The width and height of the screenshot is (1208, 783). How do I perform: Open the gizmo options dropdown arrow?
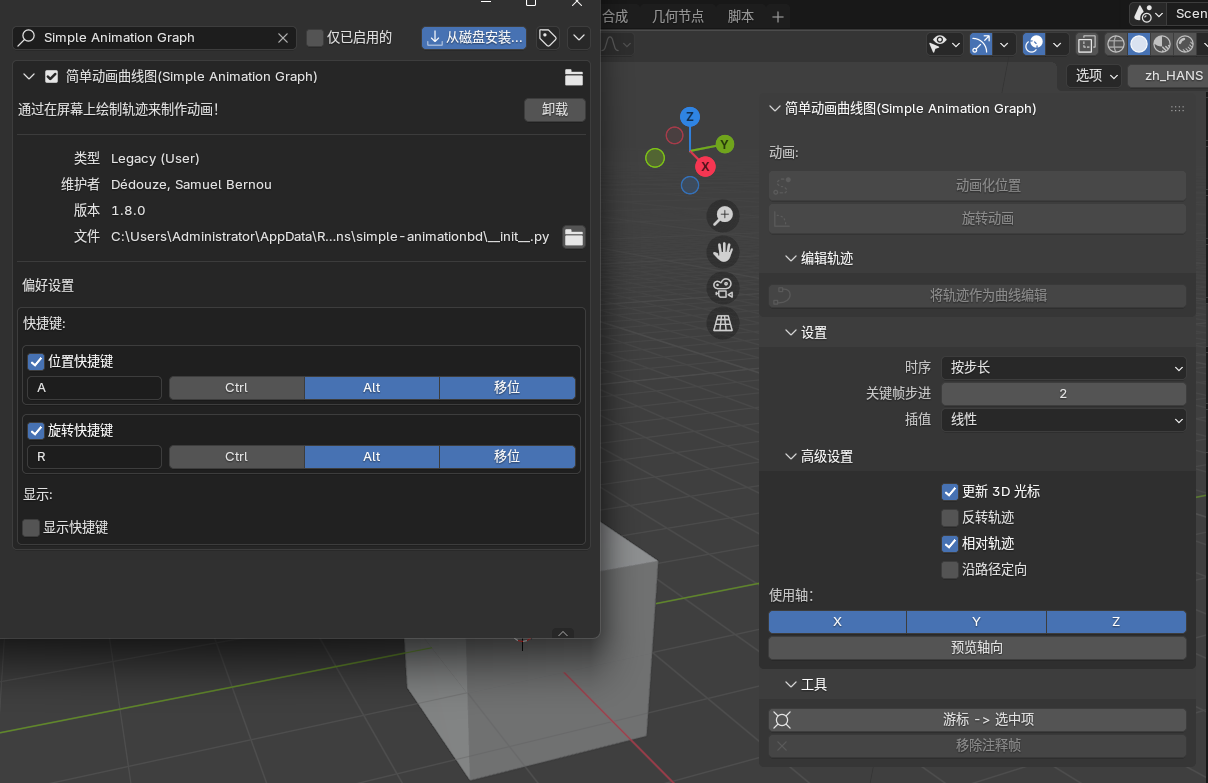[x=1005, y=44]
